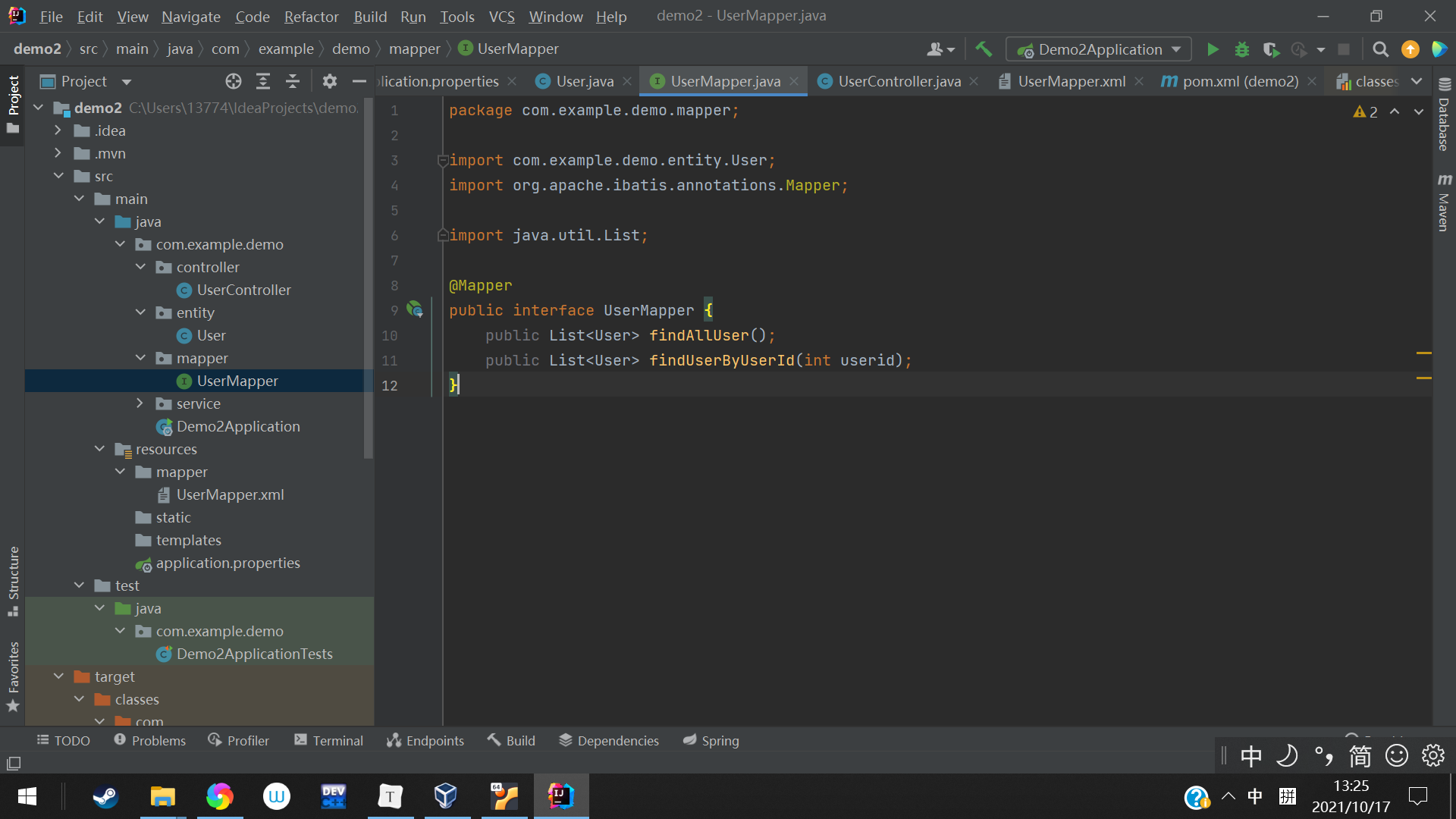Click the mapper breadcrumb in navigation bar
The width and height of the screenshot is (1456, 819).
[414, 49]
